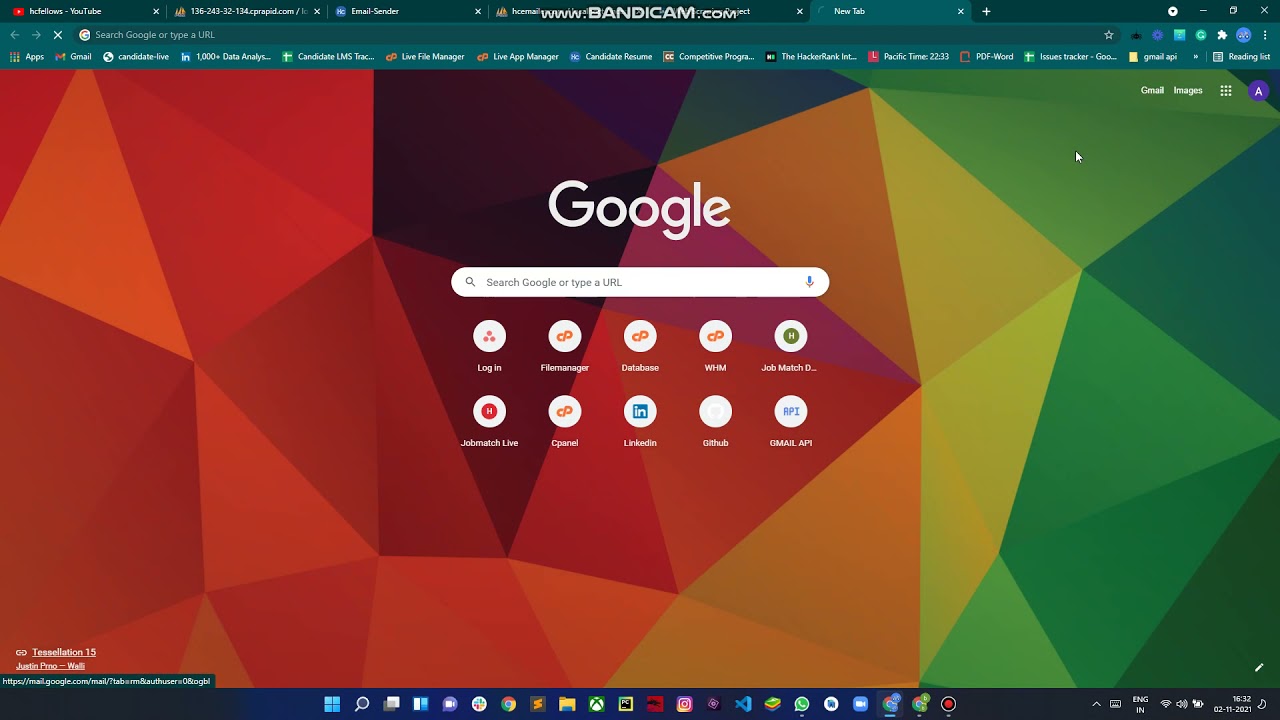This screenshot has width=1280, height=720.
Task: Close the hcfellows YouTube tab
Action: click(156, 11)
